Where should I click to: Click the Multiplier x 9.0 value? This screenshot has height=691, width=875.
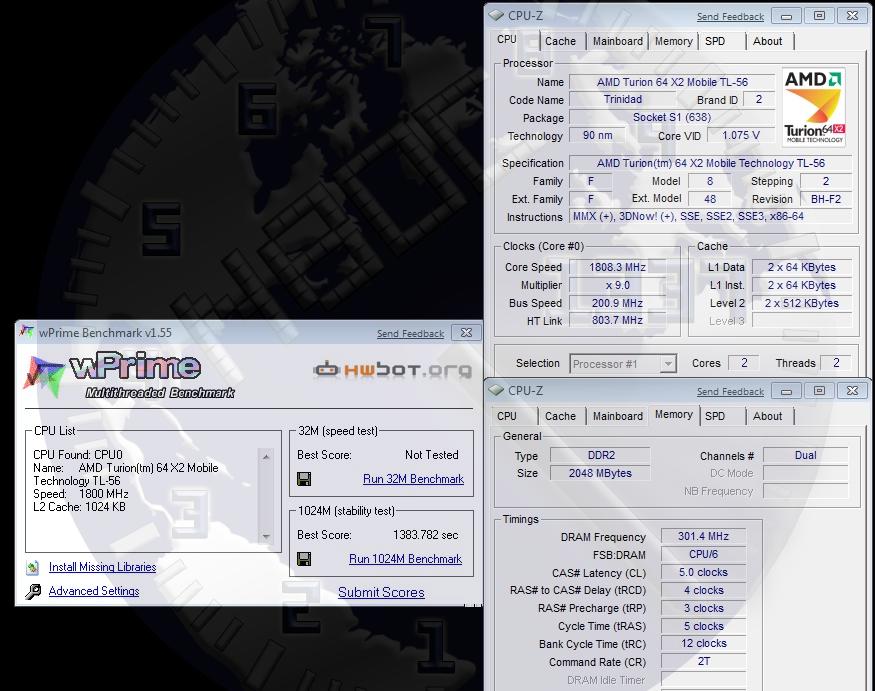click(x=617, y=285)
